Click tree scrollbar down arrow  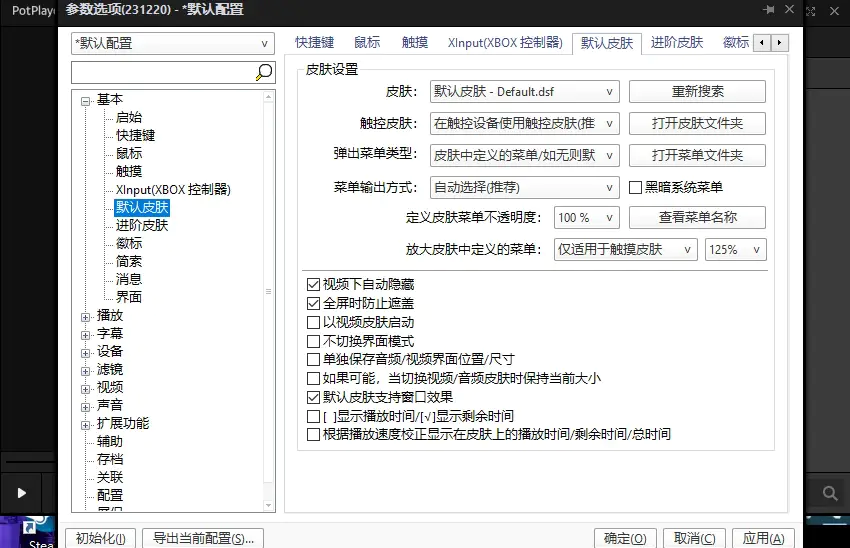268,505
